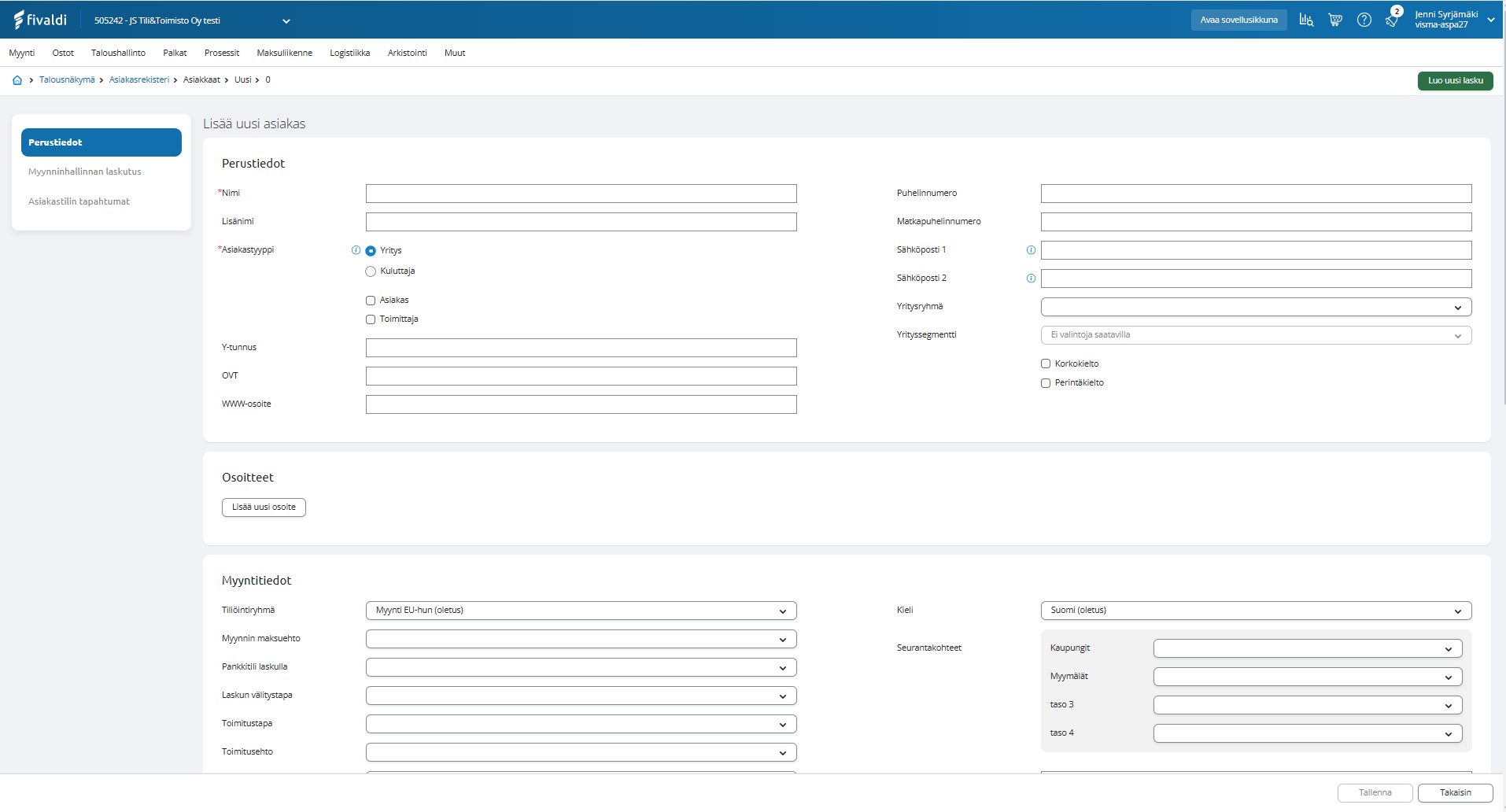Open the Kieli language dropdown
Screen dimensions: 1506x812
pyautogui.click(x=1256, y=611)
